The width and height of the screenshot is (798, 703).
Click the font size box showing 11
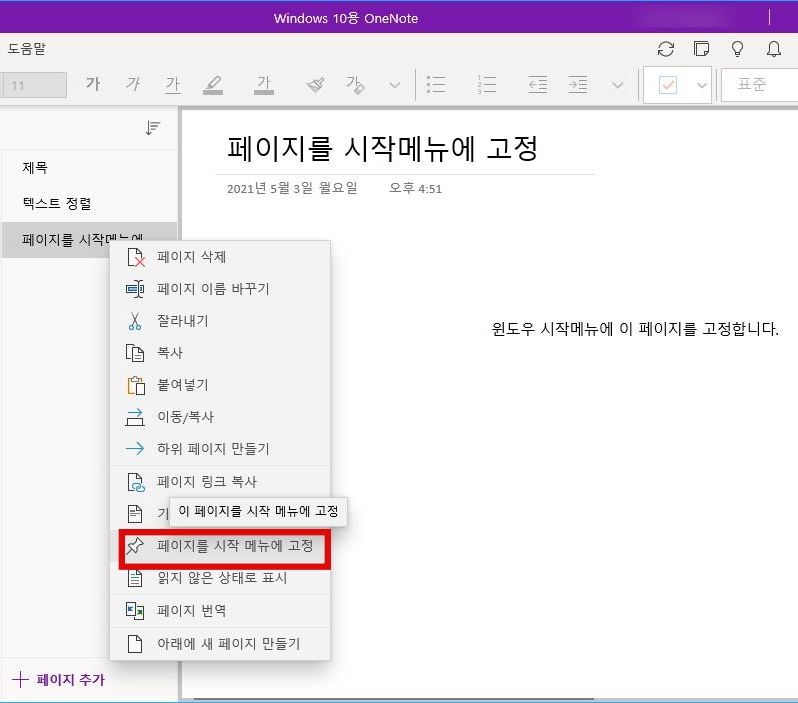(35, 85)
